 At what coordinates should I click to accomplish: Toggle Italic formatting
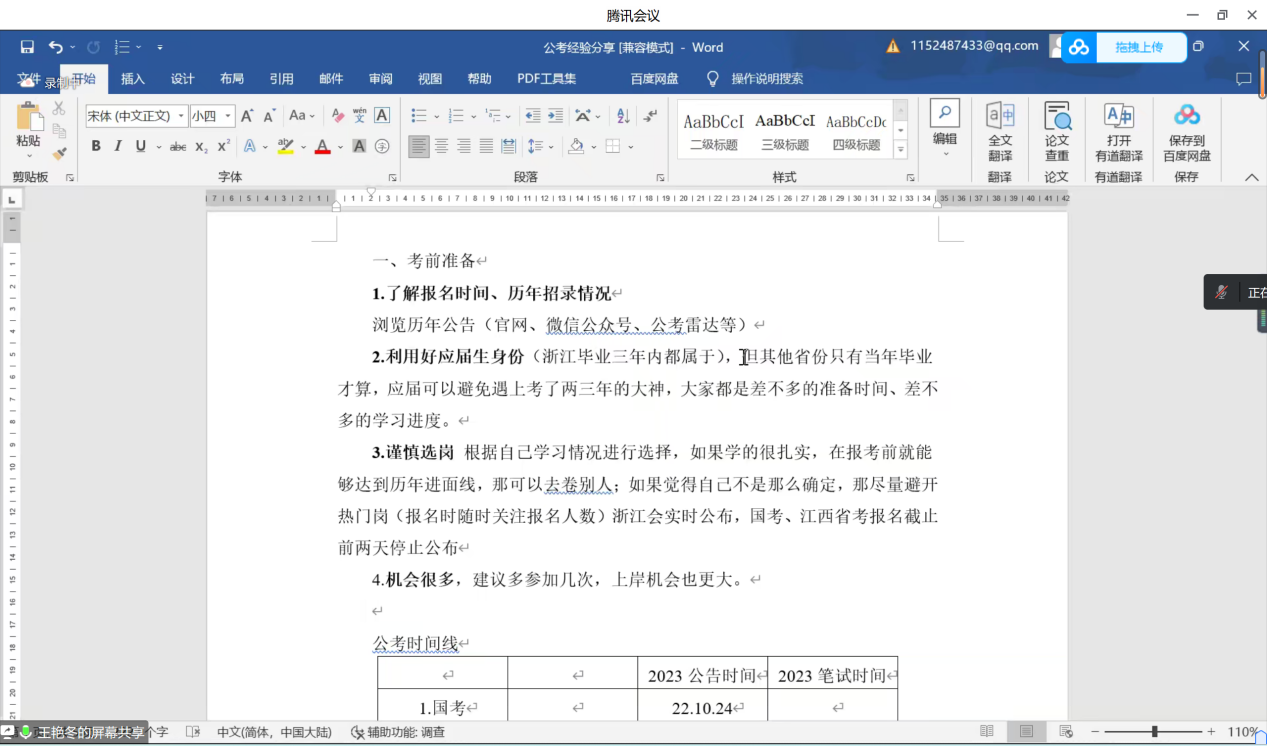[x=118, y=147]
